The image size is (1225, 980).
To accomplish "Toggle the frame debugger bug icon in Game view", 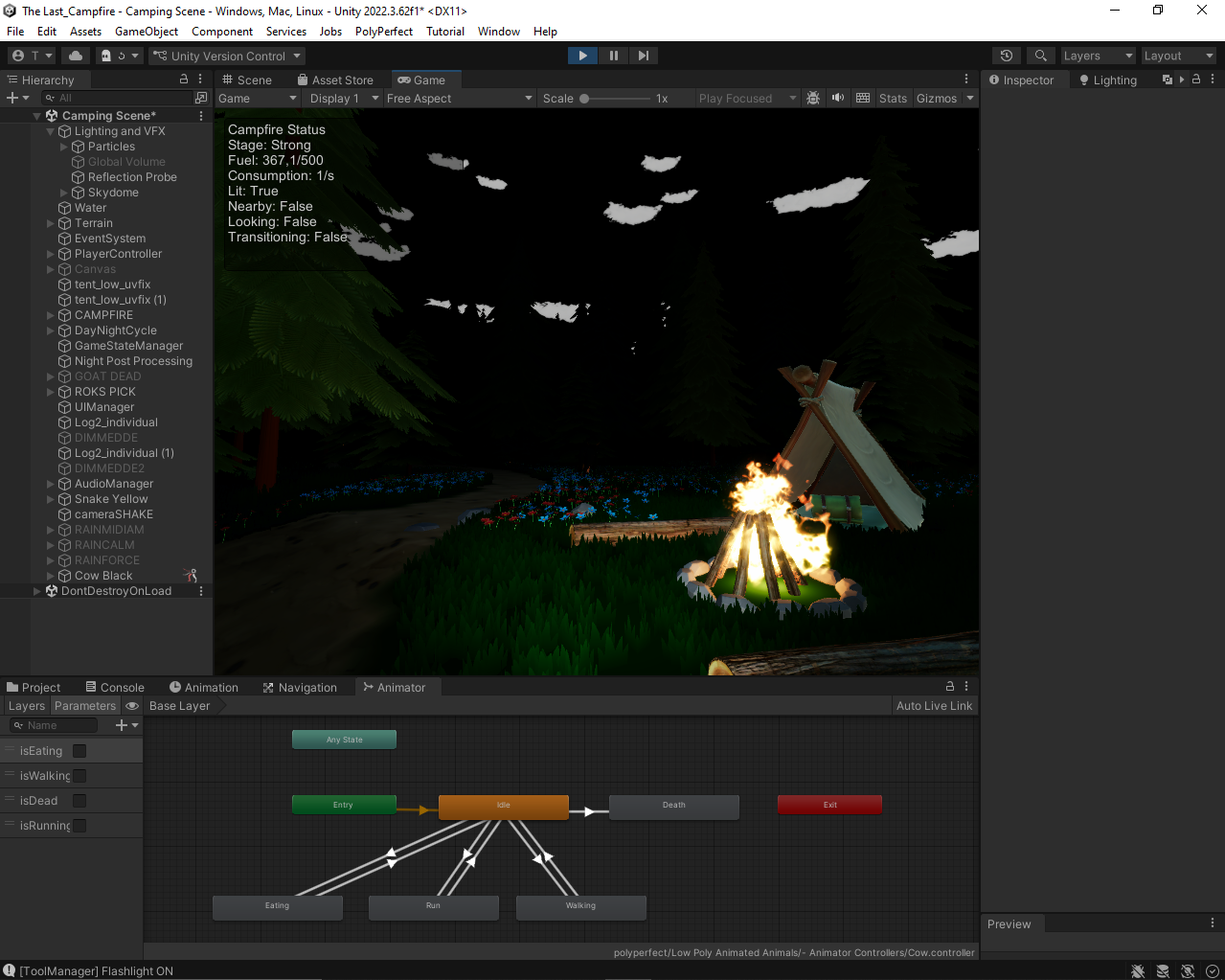I will (813, 98).
